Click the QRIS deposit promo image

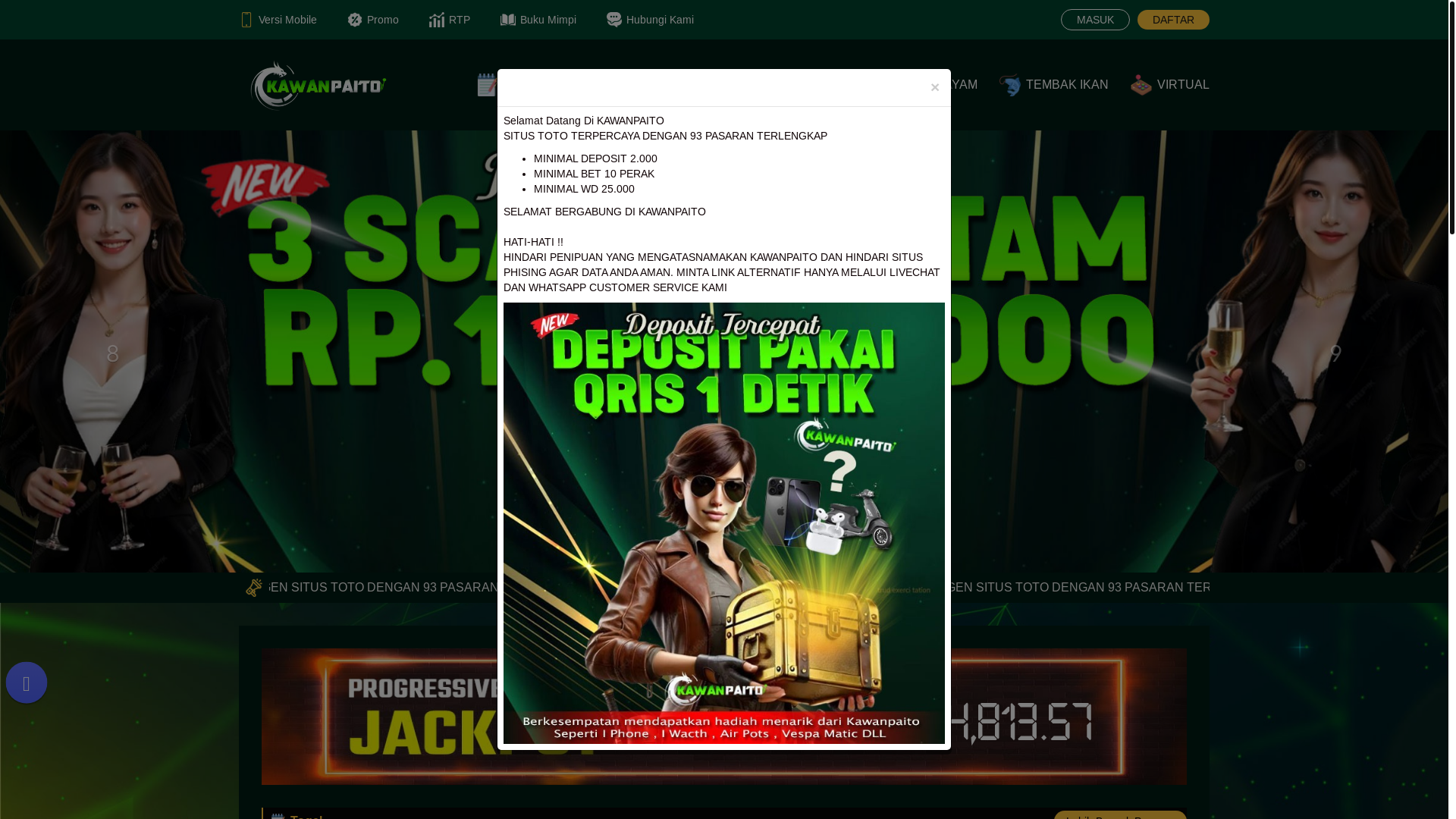(724, 523)
